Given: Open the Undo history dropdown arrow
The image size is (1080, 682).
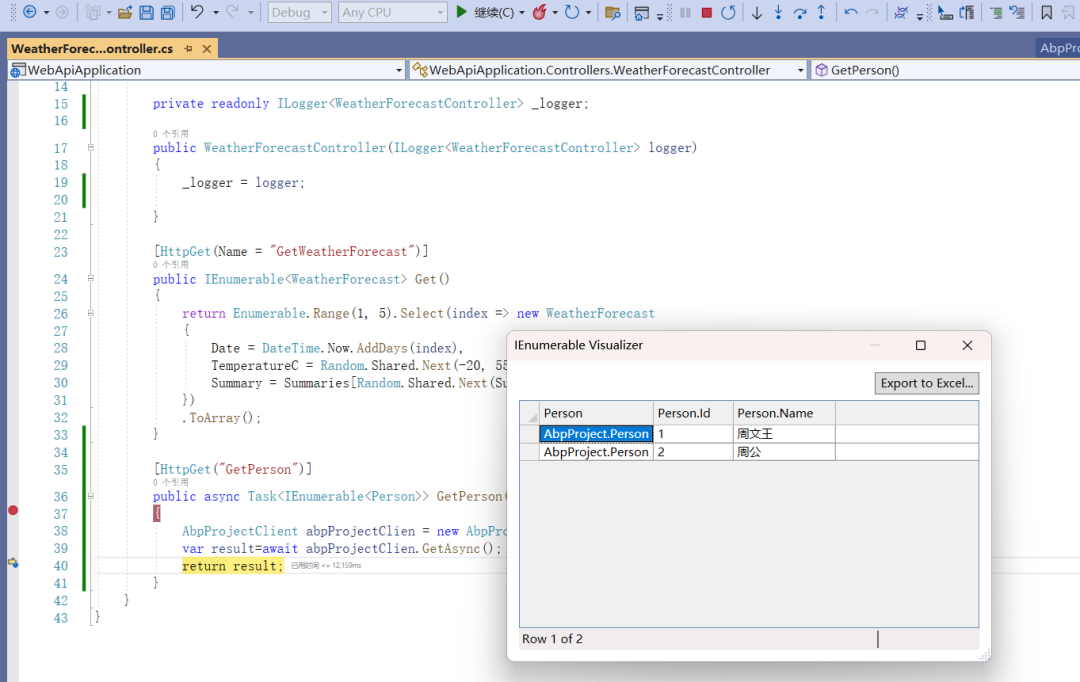Looking at the screenshot, I should click(216, 13).
